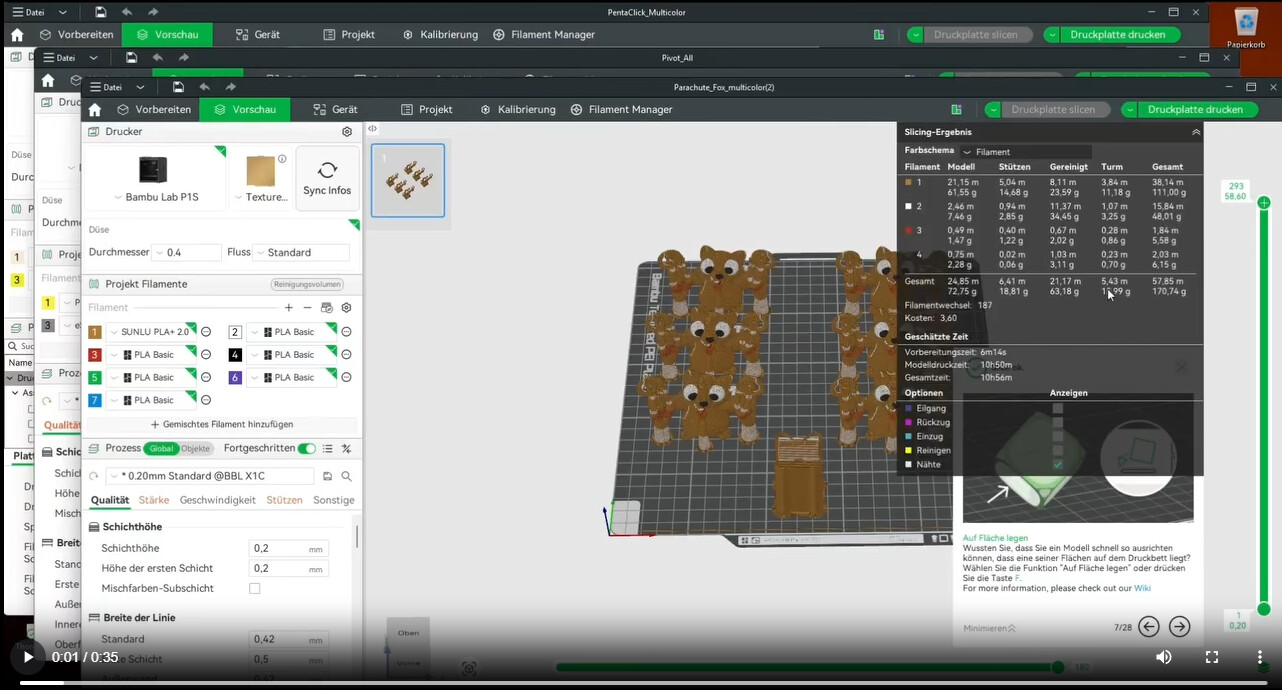Search process settings magnifier icon

coord(346,476)
